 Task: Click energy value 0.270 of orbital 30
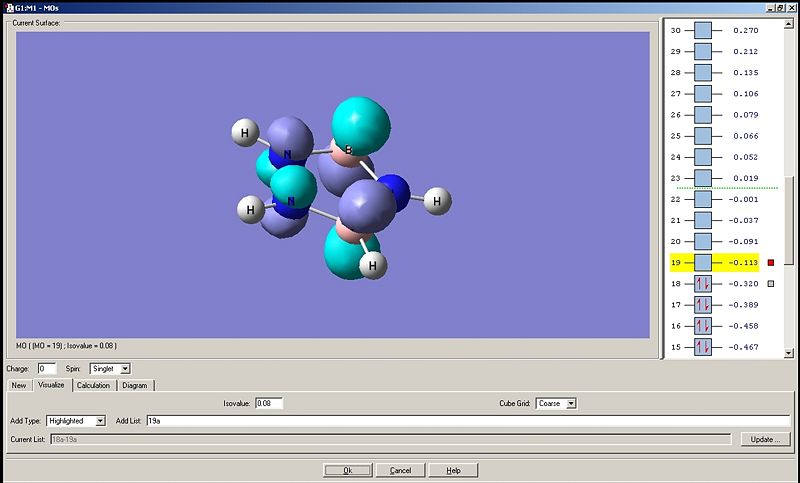745,31
